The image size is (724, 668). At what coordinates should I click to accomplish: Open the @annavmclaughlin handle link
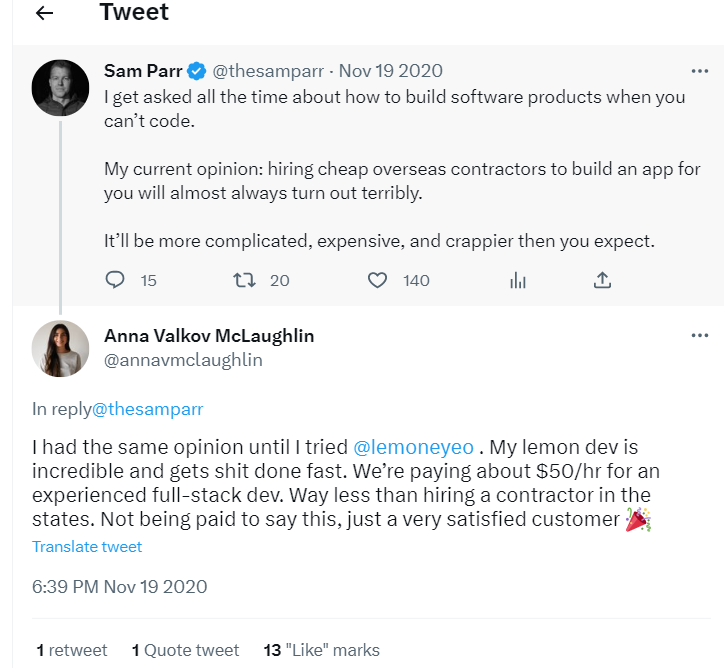coord(183,360)
